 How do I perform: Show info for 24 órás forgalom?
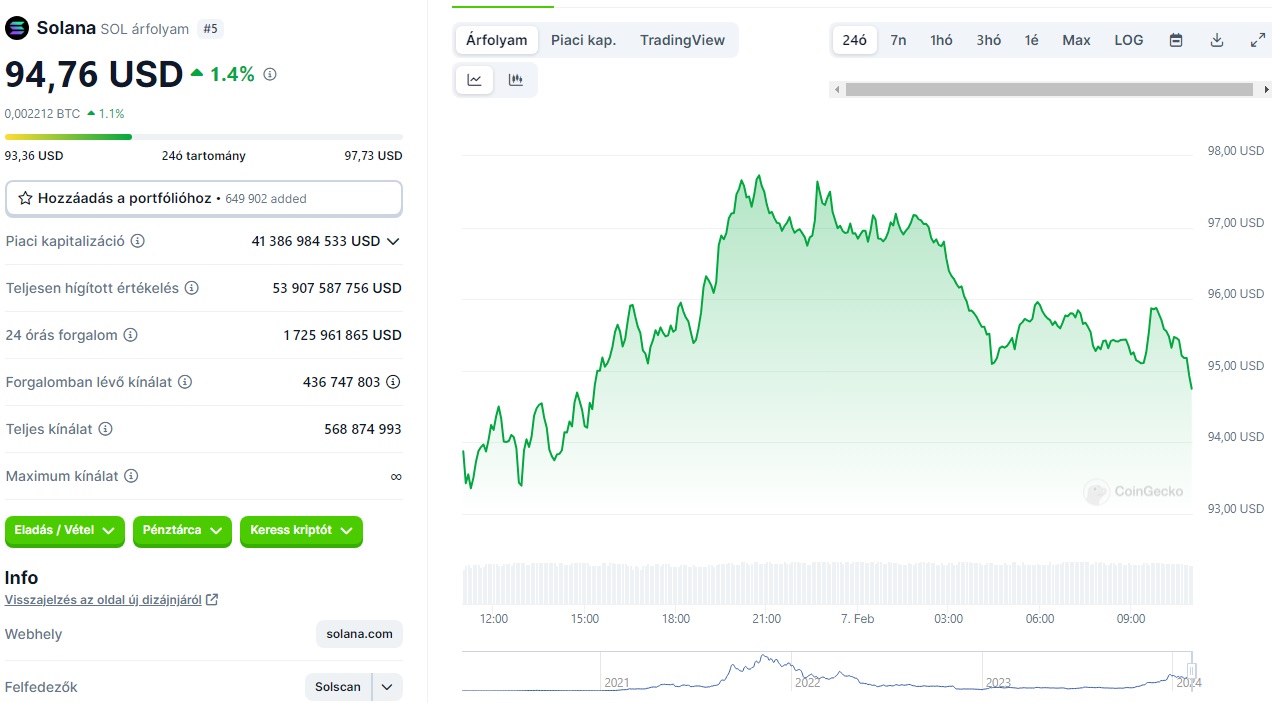(130, 335)
